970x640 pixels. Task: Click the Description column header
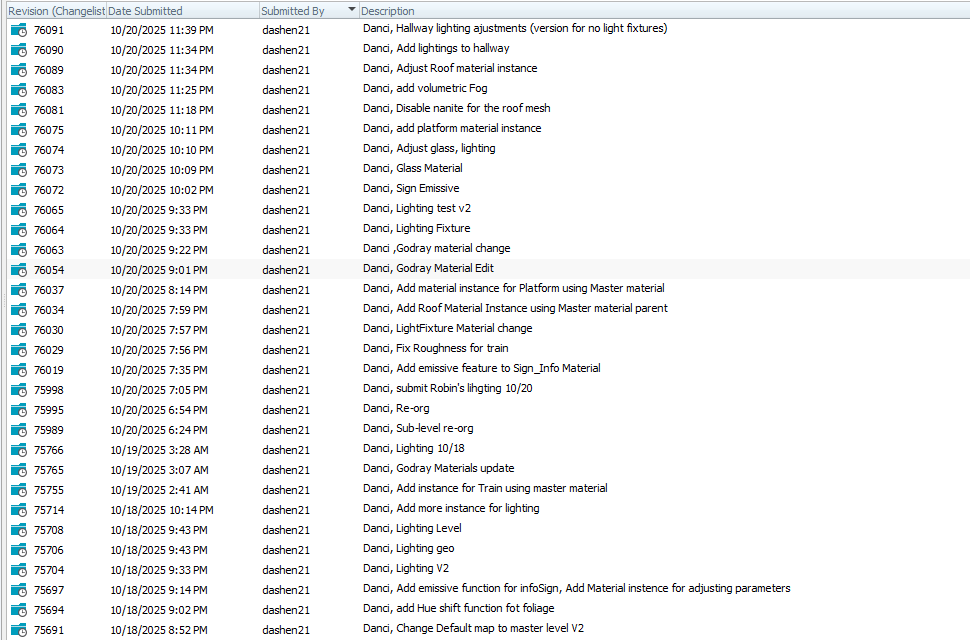tap(388, 10)
